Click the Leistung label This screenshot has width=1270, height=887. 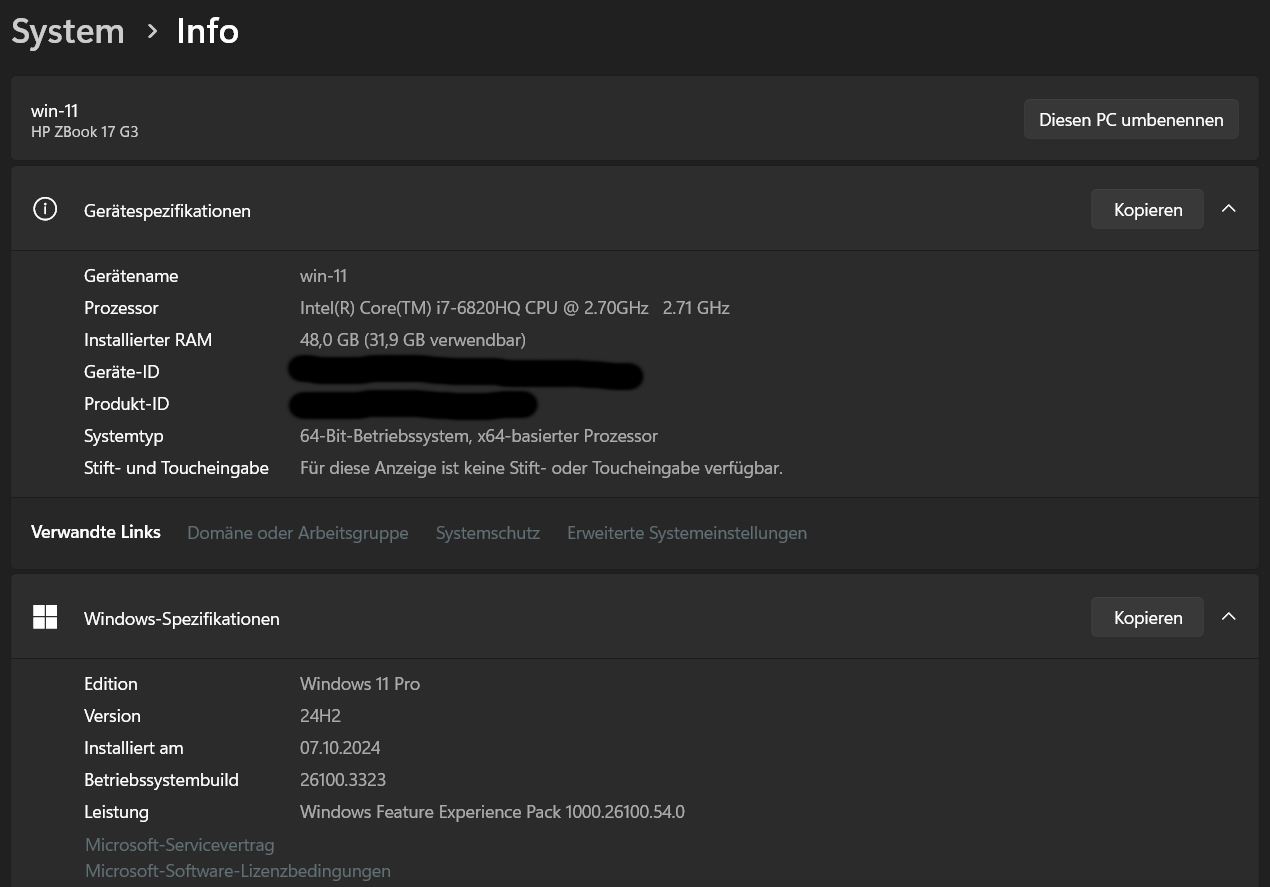(116, 812)
